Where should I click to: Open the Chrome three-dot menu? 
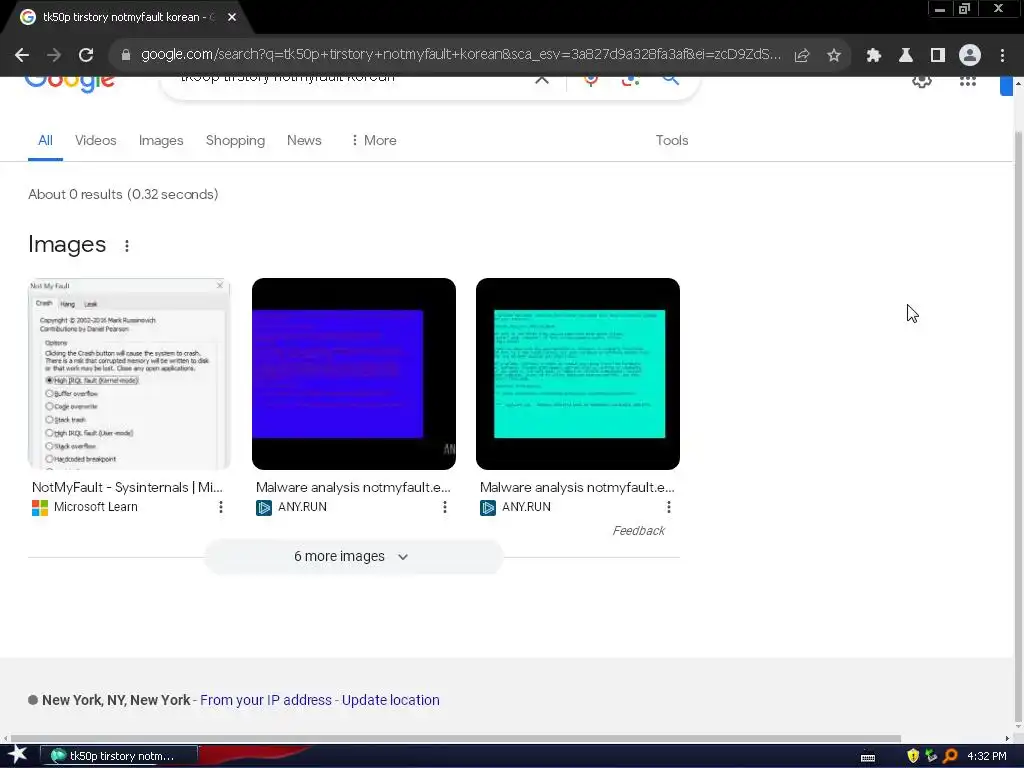click(1002, 56)
